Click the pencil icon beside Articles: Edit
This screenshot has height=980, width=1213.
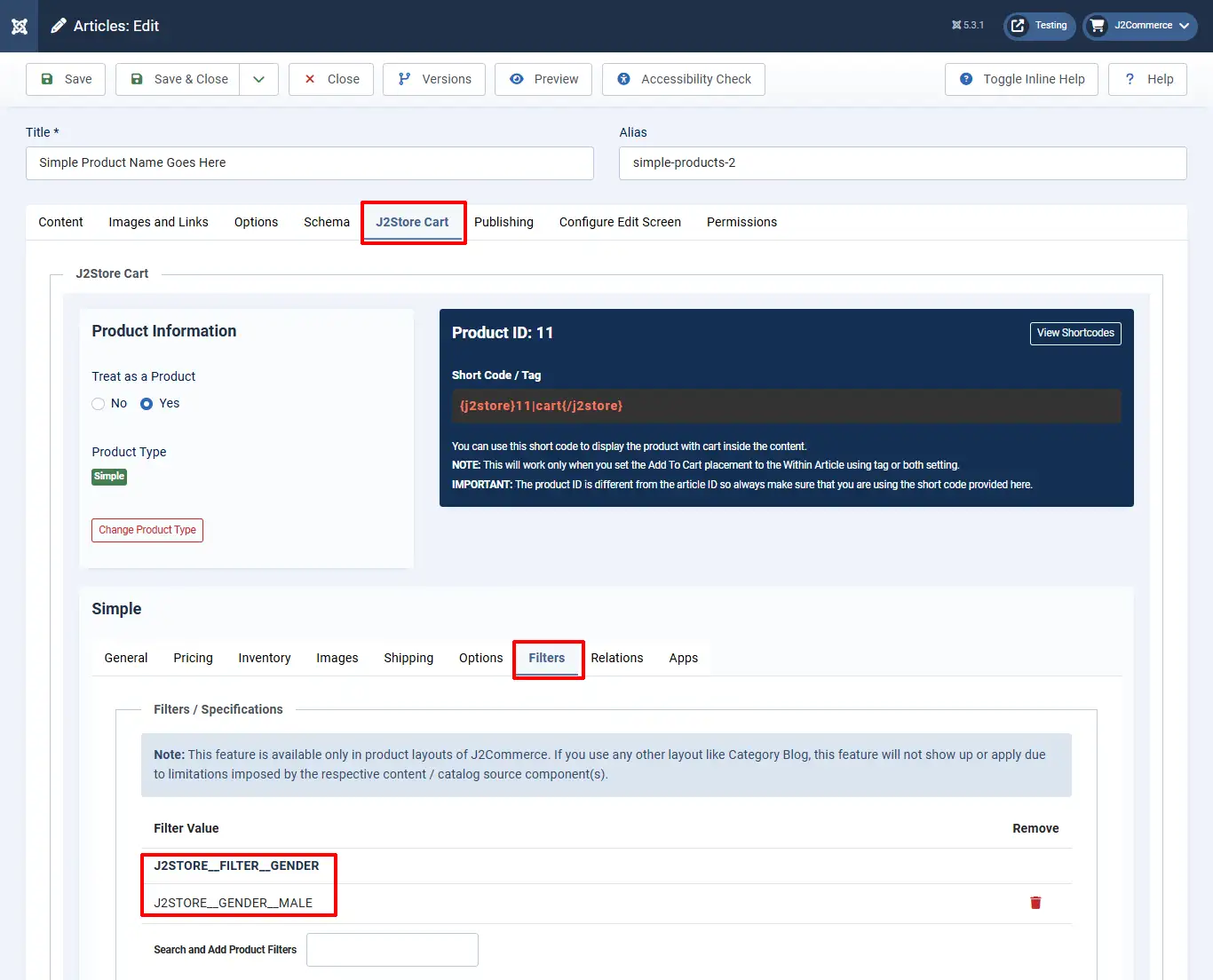59,26
